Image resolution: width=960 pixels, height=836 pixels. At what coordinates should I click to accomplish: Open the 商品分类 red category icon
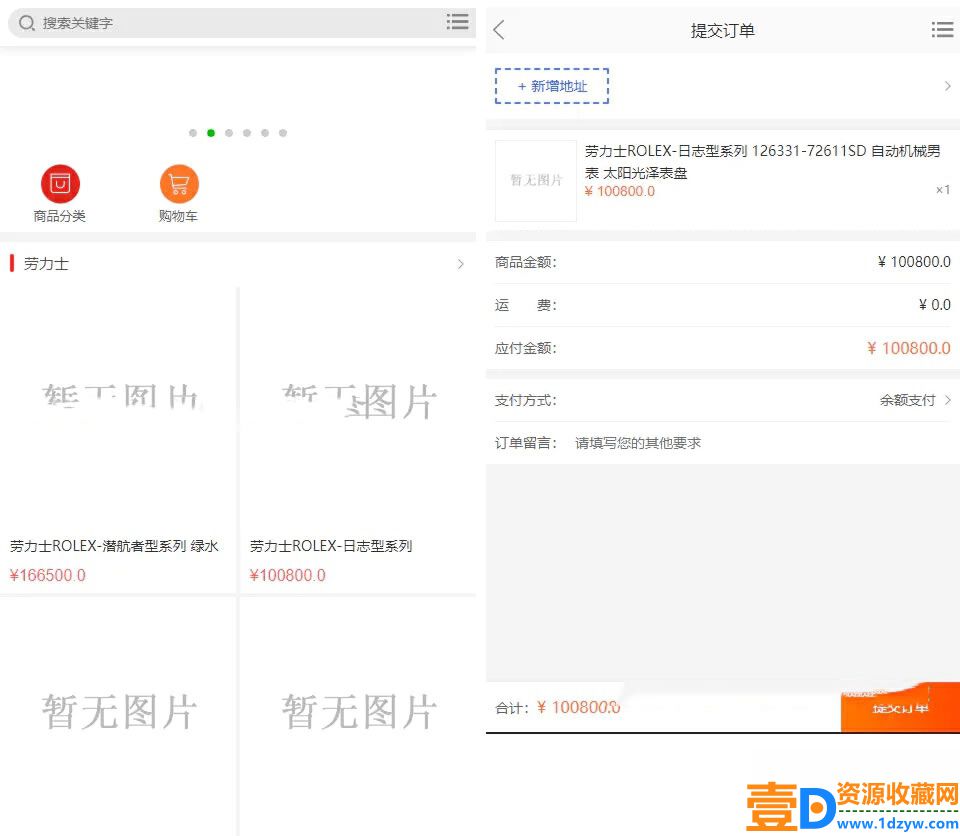point(60,183)
